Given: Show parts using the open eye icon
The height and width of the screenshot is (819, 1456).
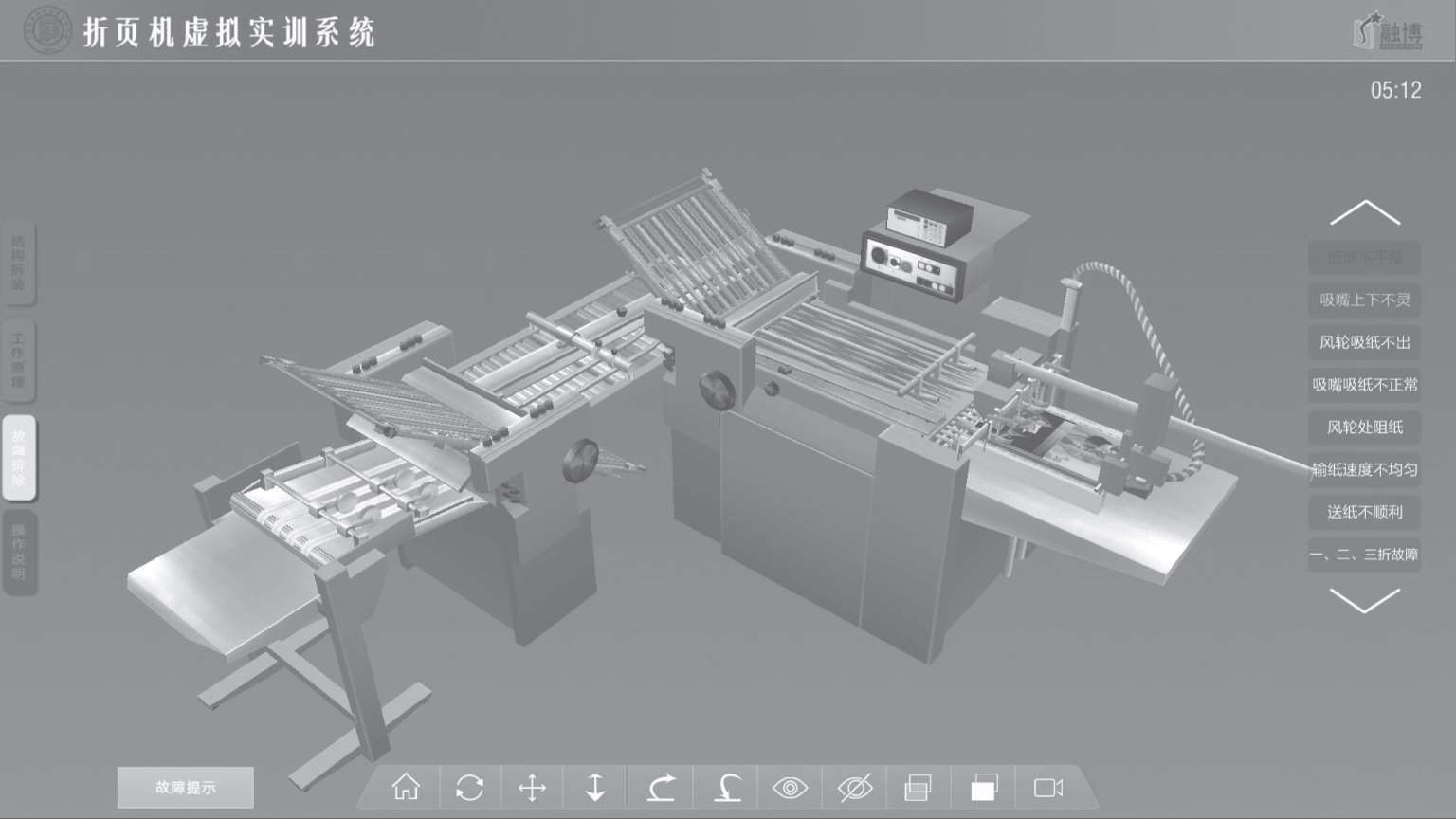Looking at the screenshot, I should [790, 787].
